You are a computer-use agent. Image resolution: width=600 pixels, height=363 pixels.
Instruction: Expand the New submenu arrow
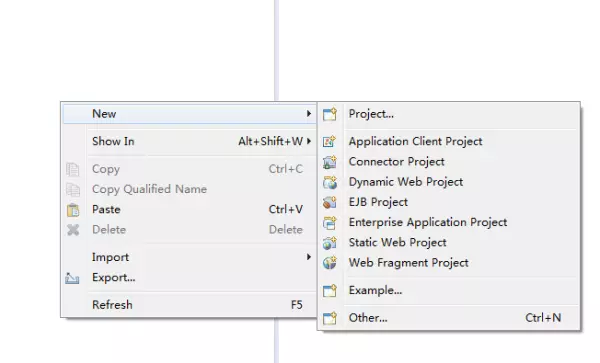(308, 114)
